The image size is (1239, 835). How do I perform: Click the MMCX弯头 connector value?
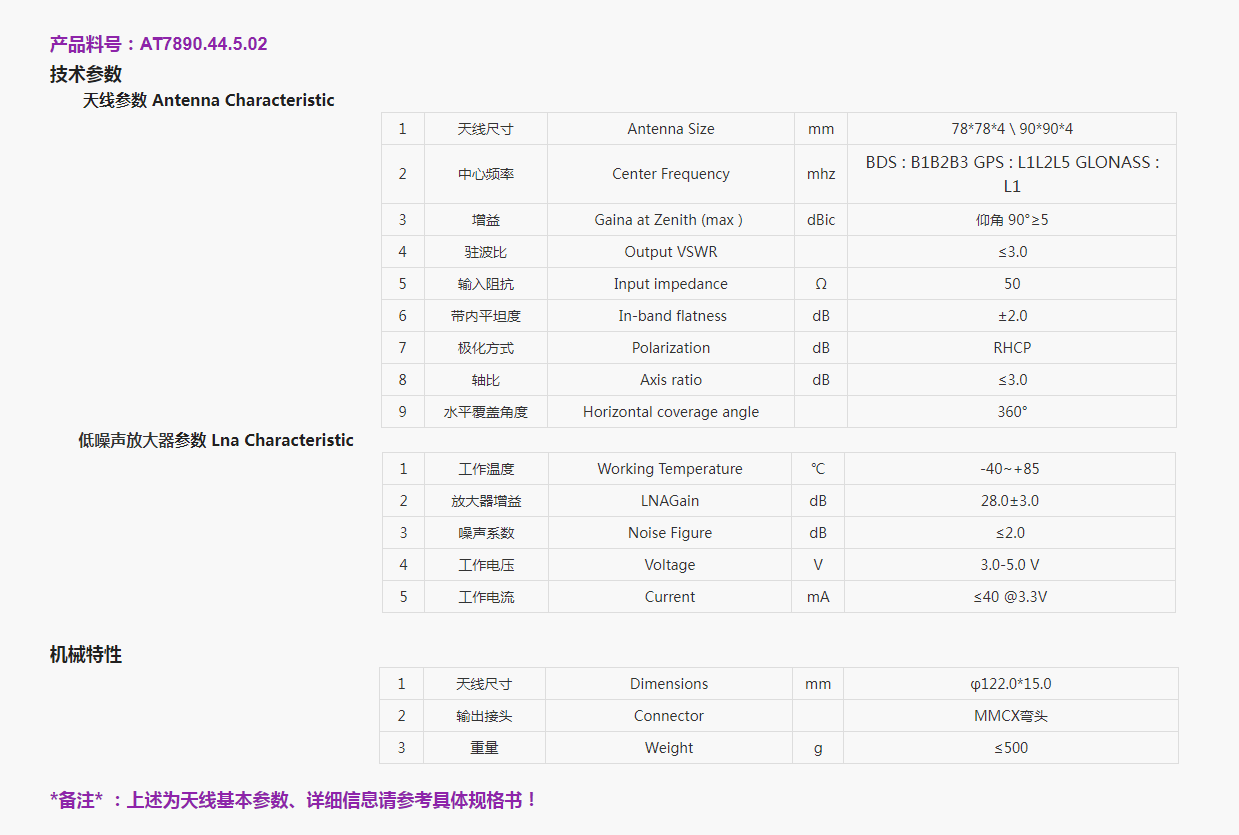tap(1011, 716)
